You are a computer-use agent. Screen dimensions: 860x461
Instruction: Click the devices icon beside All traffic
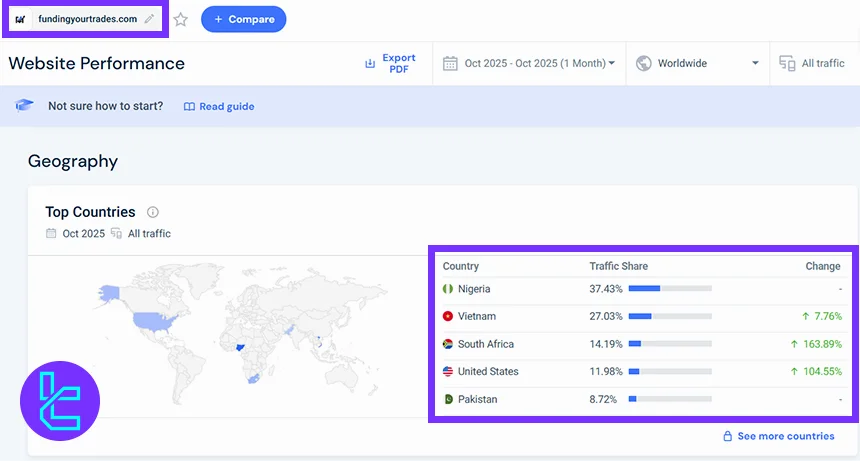coord(787,64)
